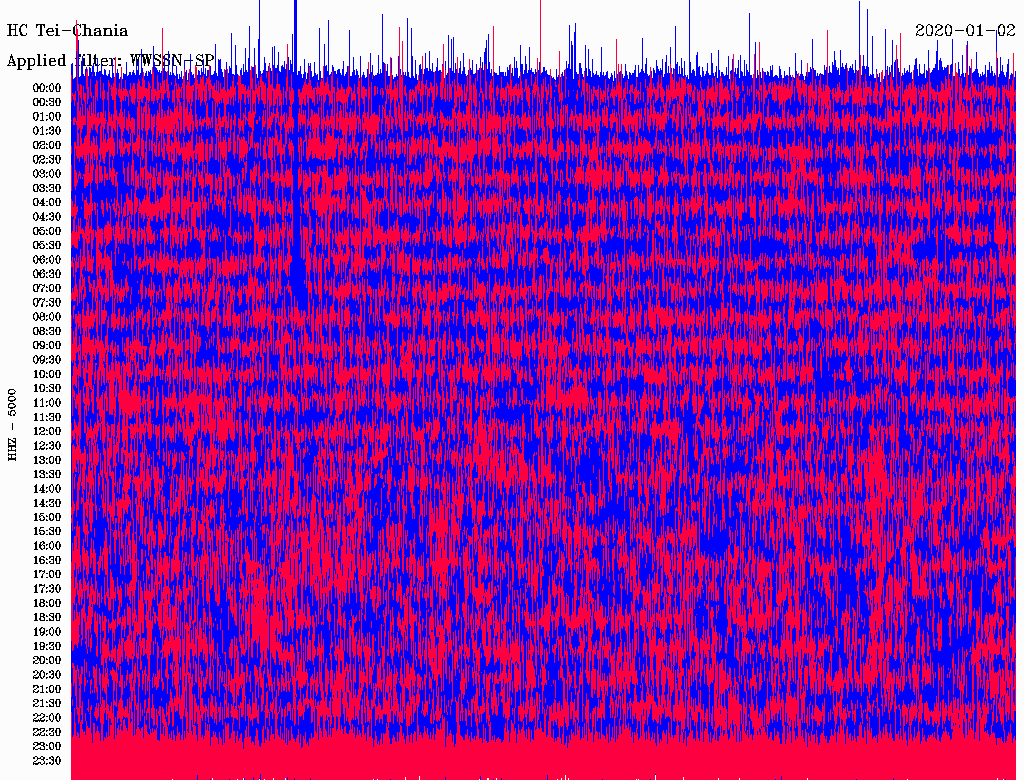Select the 06:30 time label

[47, 274]
